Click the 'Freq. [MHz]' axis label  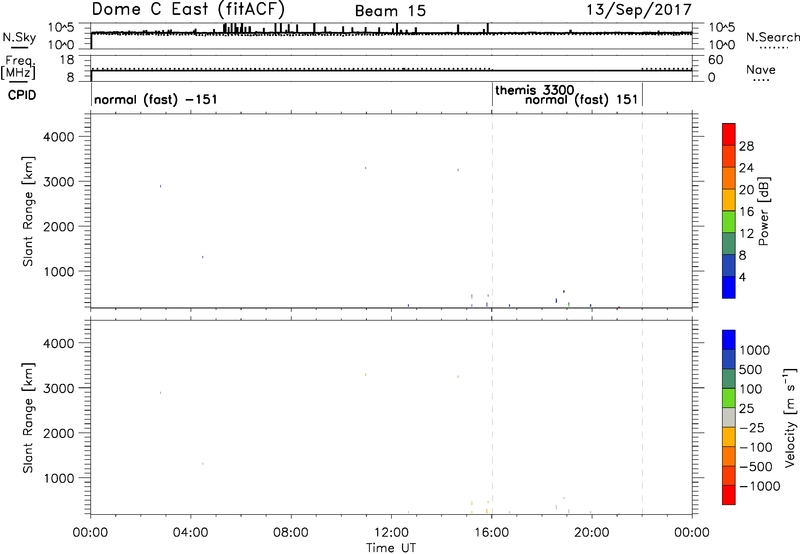tap(19, 67)
